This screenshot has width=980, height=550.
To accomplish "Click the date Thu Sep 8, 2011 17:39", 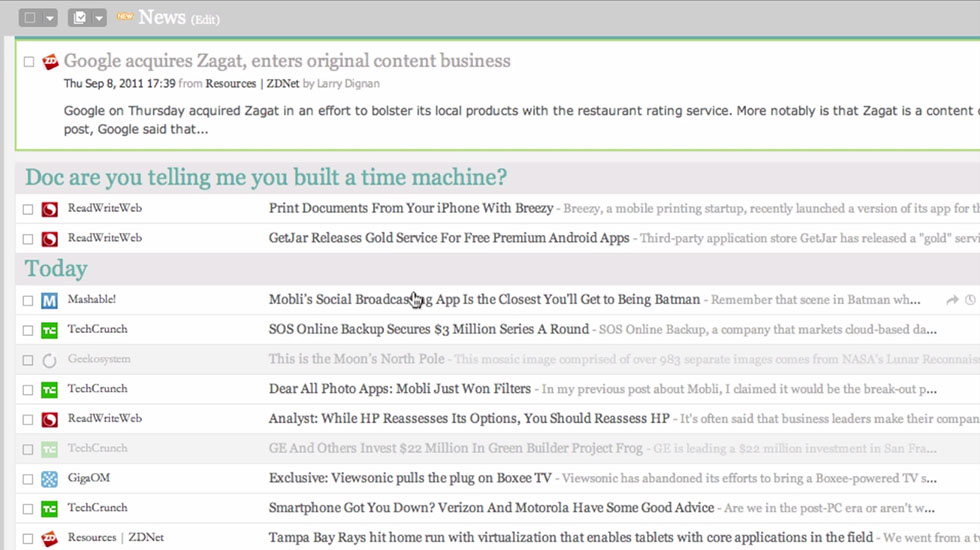I will [119, 83].
